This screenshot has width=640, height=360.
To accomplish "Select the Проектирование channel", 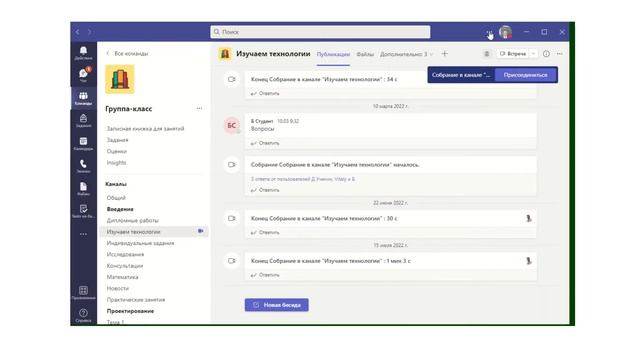I will pos(130,311).
